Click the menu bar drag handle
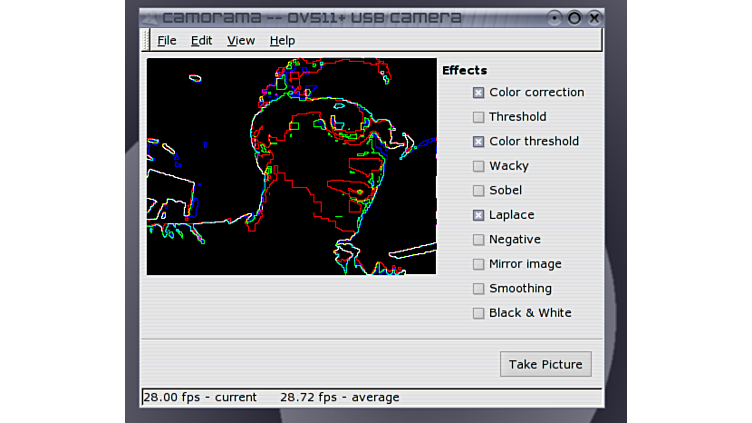The image size is (752, 423). pos(148,40)
